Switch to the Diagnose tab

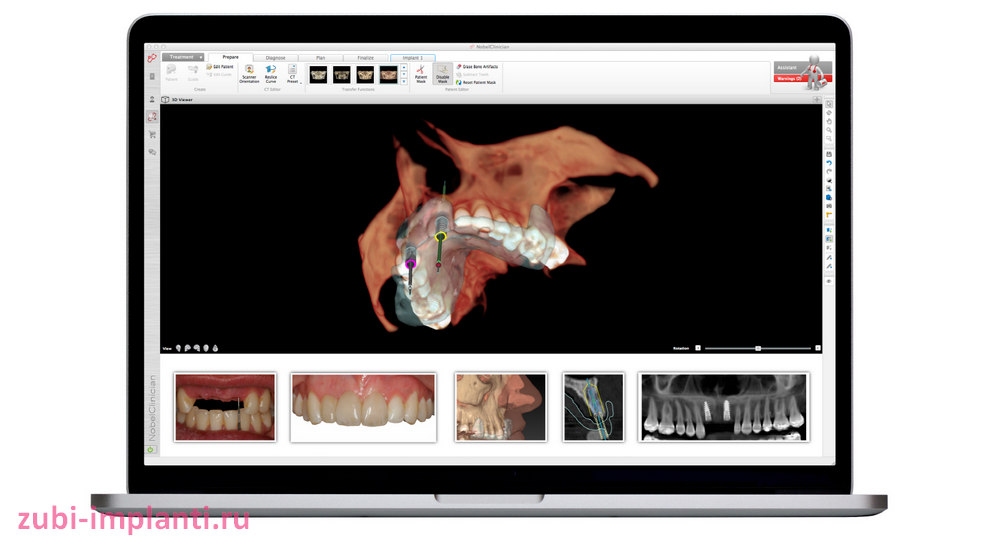(x=275, y=58)
